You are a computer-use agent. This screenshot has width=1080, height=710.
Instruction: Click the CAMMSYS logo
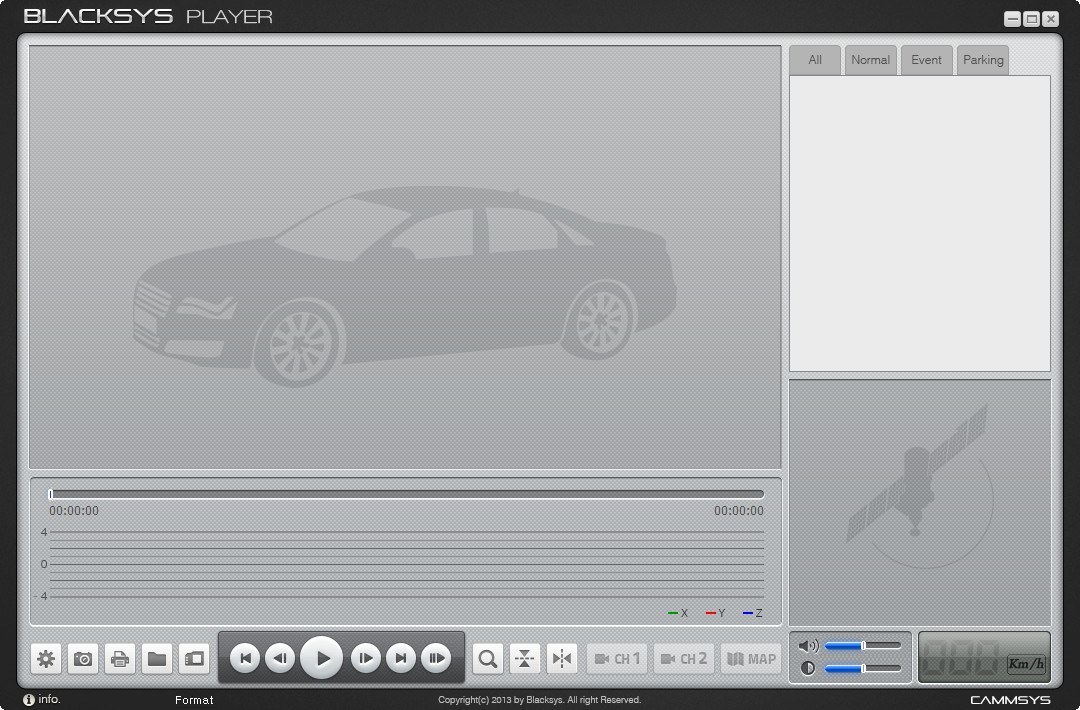pos(1010,700)
